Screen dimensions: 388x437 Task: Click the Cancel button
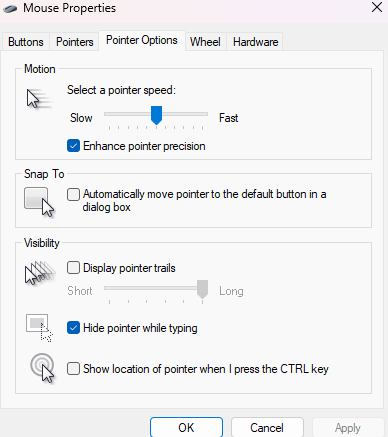coord(267,427)
